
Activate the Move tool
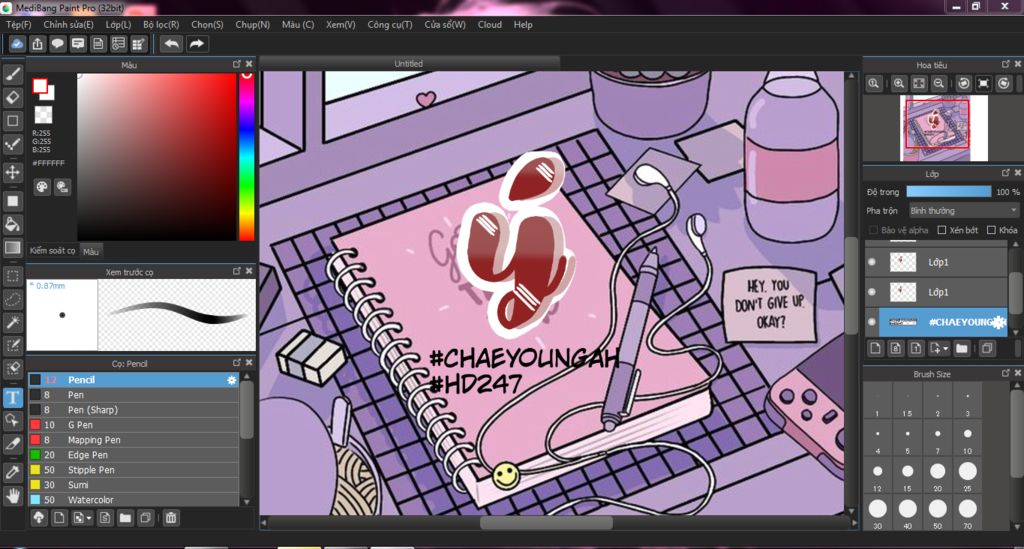[12, 172]
